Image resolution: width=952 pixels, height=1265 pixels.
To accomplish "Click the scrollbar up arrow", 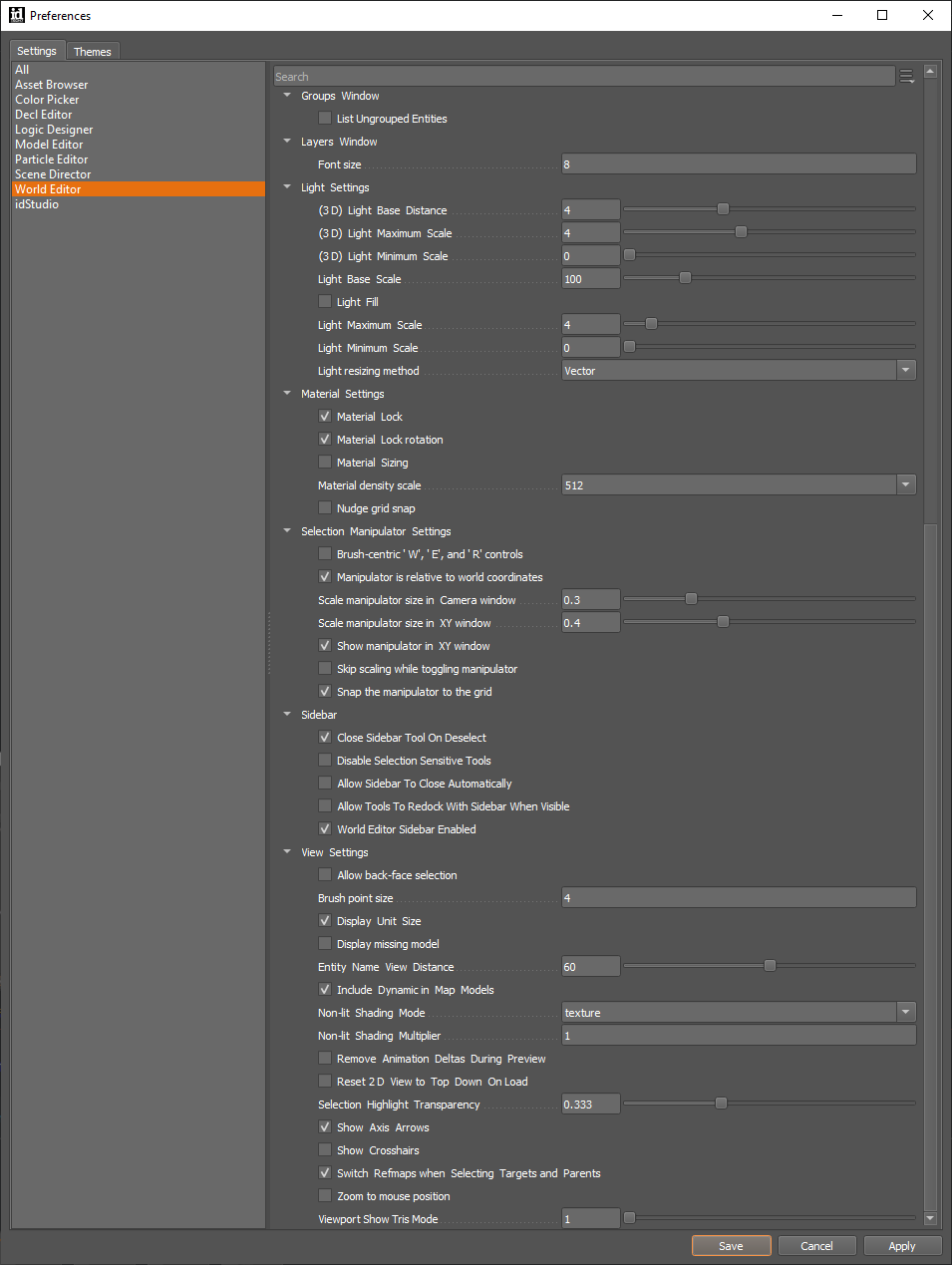I will [x=930, y=72].
